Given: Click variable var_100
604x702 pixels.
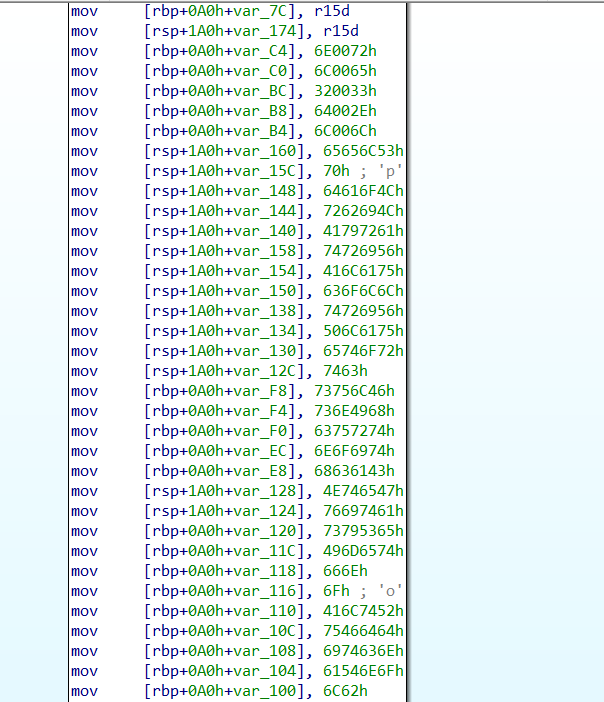Looking at the screenshot, I should point(265,691).
